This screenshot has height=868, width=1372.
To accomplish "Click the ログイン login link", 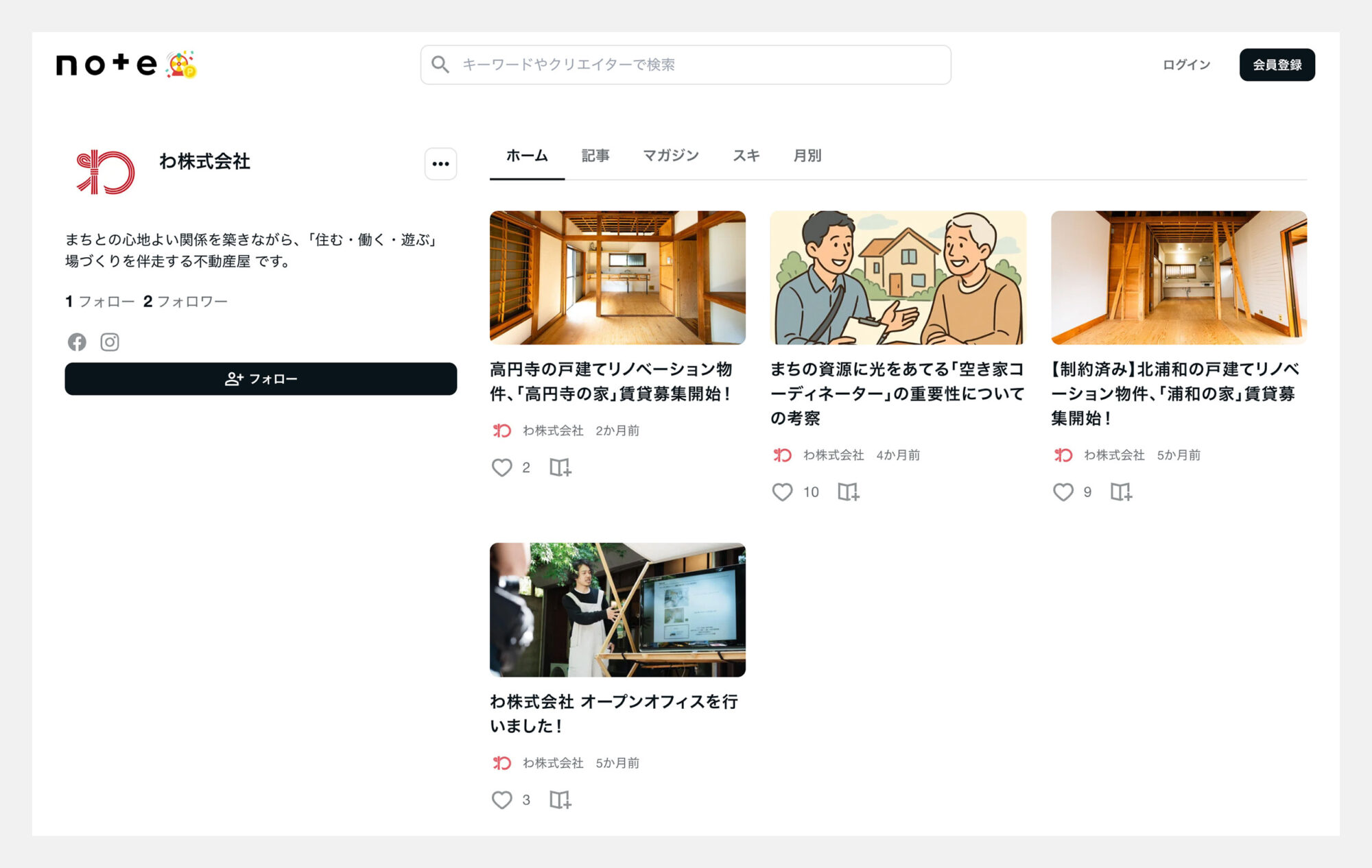I will click(x=1186, y=65).
